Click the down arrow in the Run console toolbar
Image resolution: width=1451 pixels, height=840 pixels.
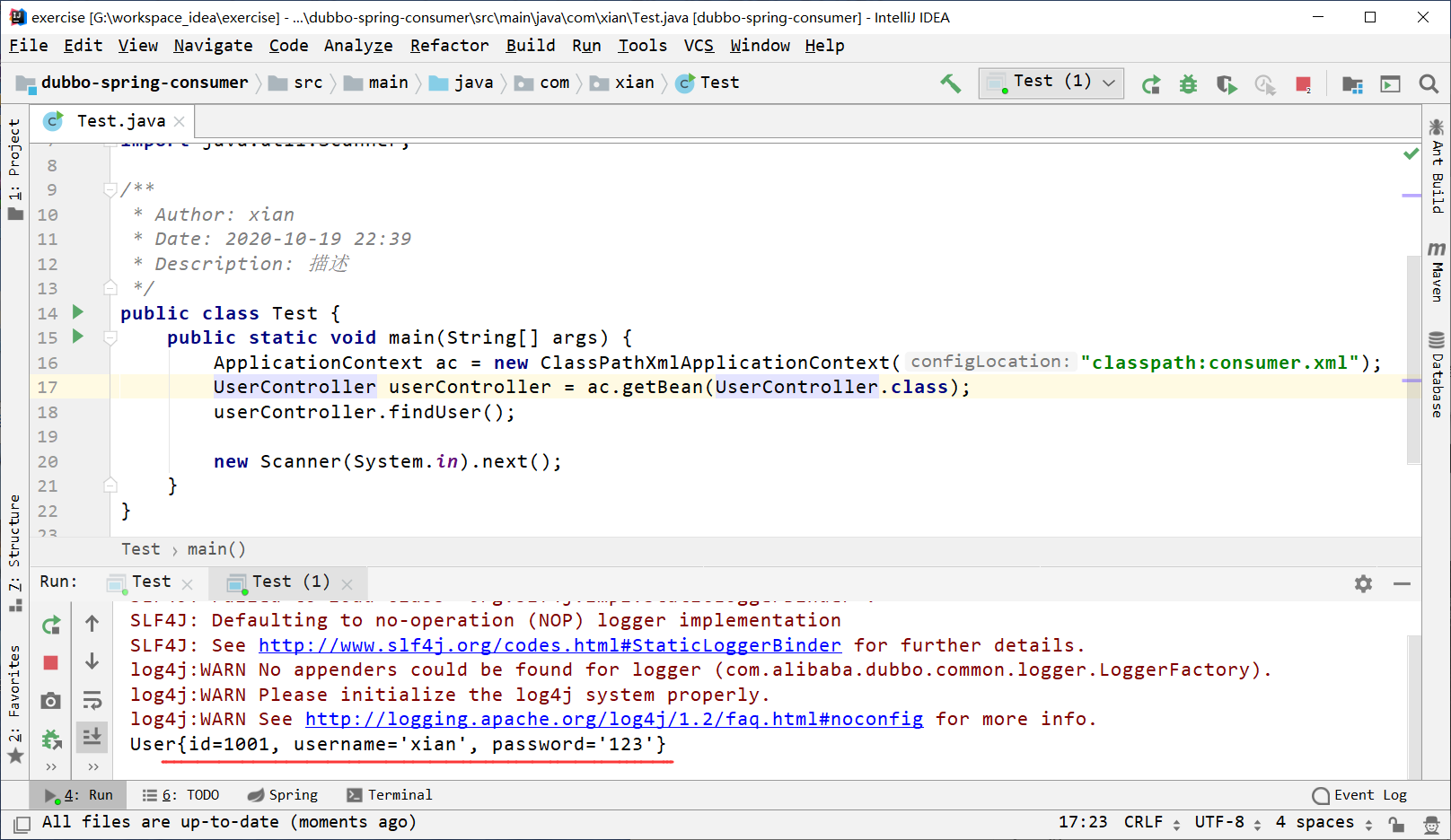point(92,661)
